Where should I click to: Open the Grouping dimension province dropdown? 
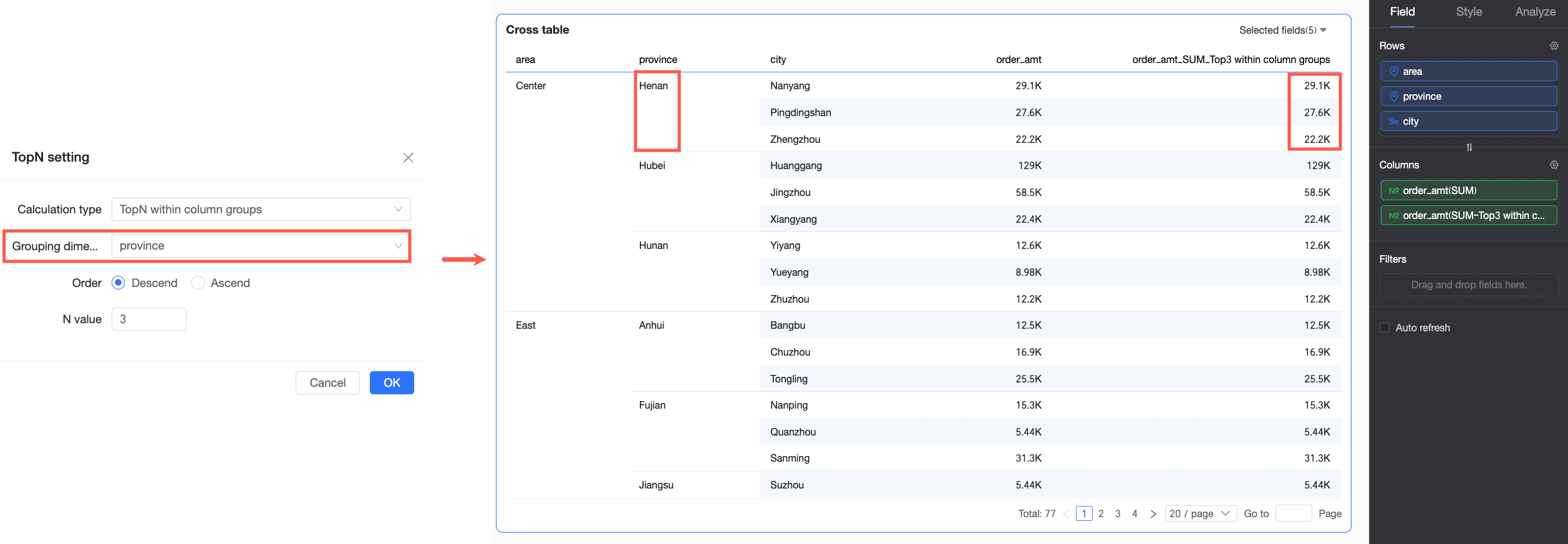(x=261, y=246)
